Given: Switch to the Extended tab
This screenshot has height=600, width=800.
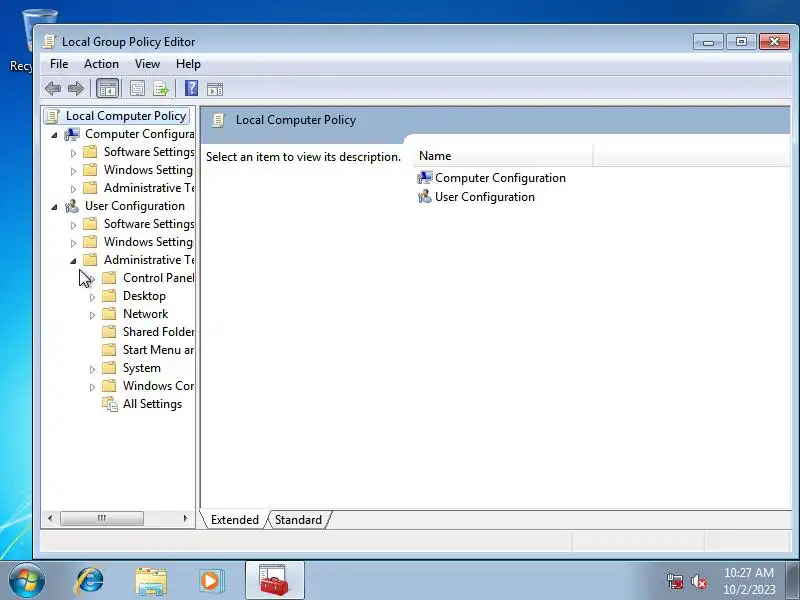Looking at the screenshot, I should (x=234, y=520).
